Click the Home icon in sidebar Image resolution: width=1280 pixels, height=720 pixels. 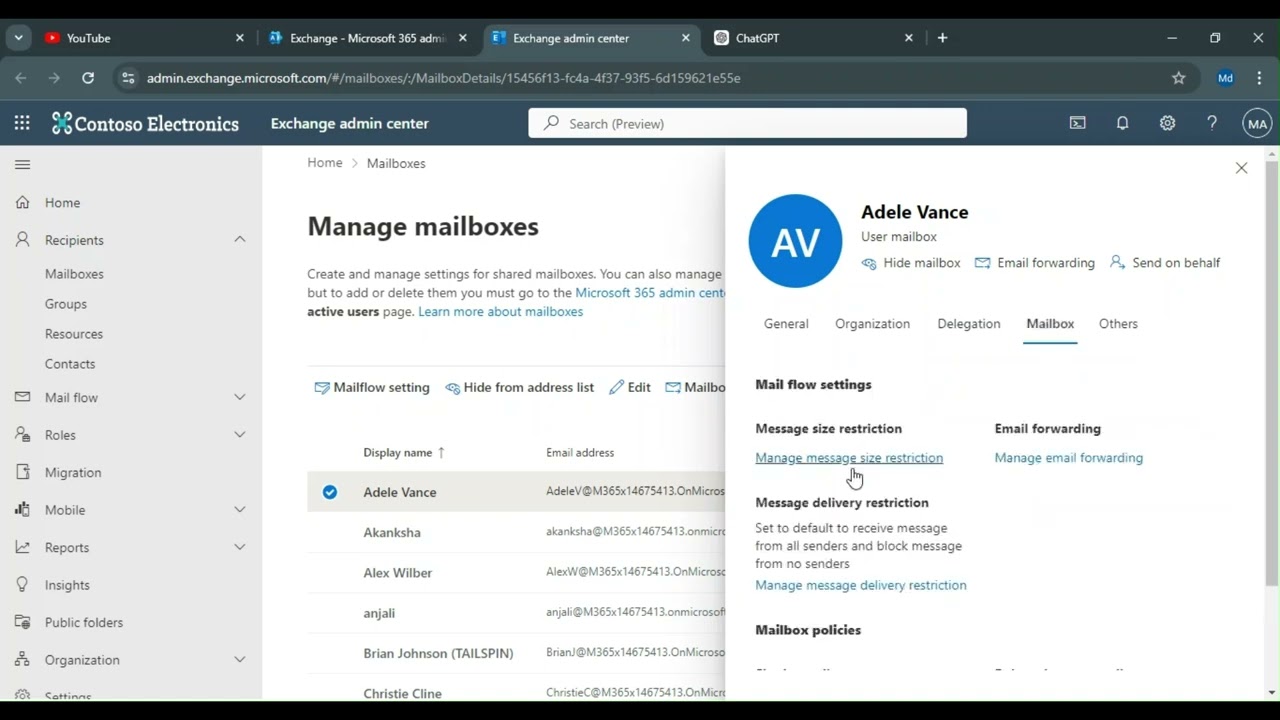(23, 202)
